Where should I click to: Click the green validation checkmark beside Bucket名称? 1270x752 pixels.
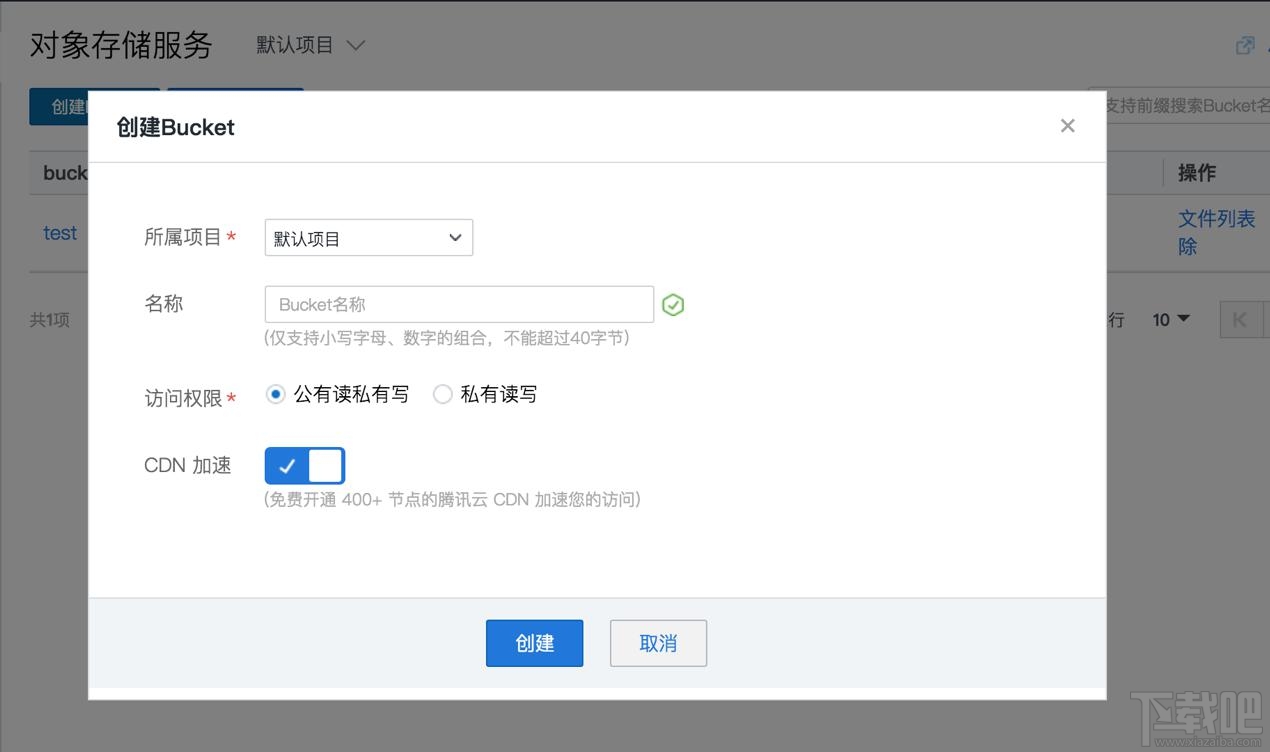[x=672, y=304]
